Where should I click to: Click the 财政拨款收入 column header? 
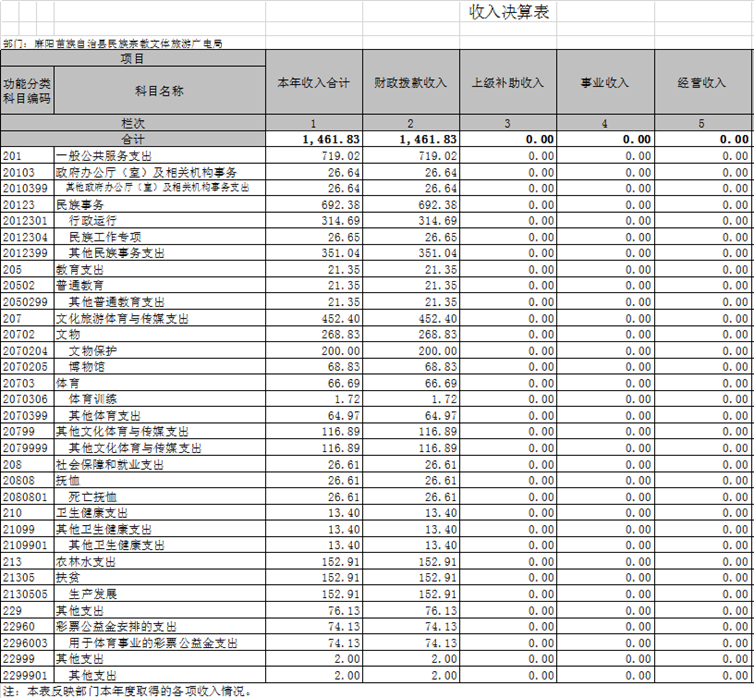[410, 83]
